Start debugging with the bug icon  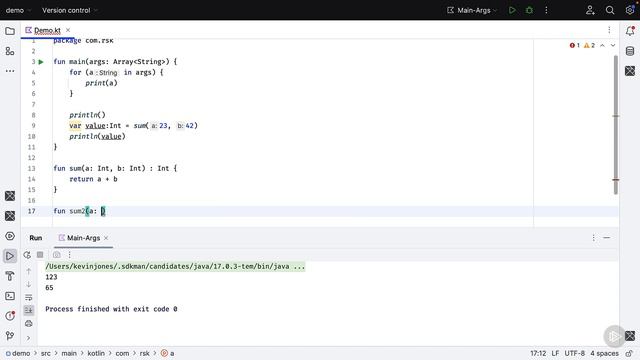pos(529,10)
